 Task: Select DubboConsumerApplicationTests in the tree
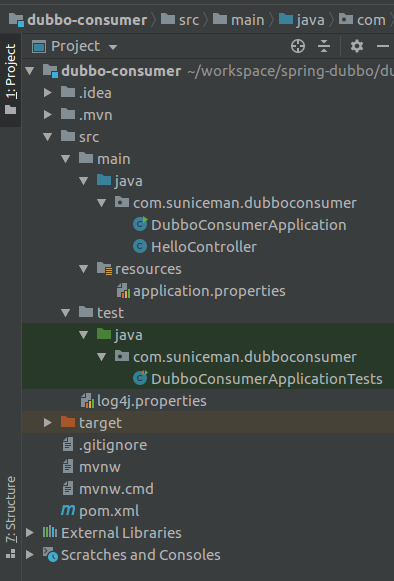(266, 379)
